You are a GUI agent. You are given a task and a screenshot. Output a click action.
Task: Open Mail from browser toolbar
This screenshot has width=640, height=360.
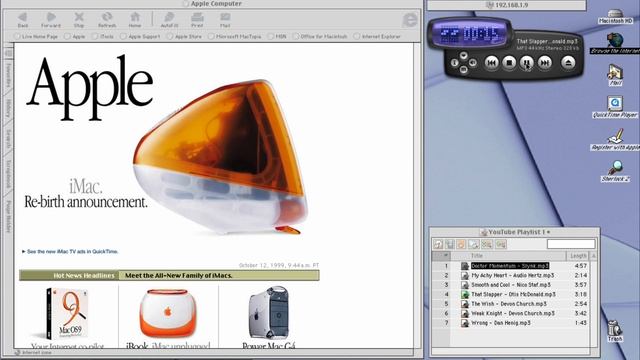225,20
